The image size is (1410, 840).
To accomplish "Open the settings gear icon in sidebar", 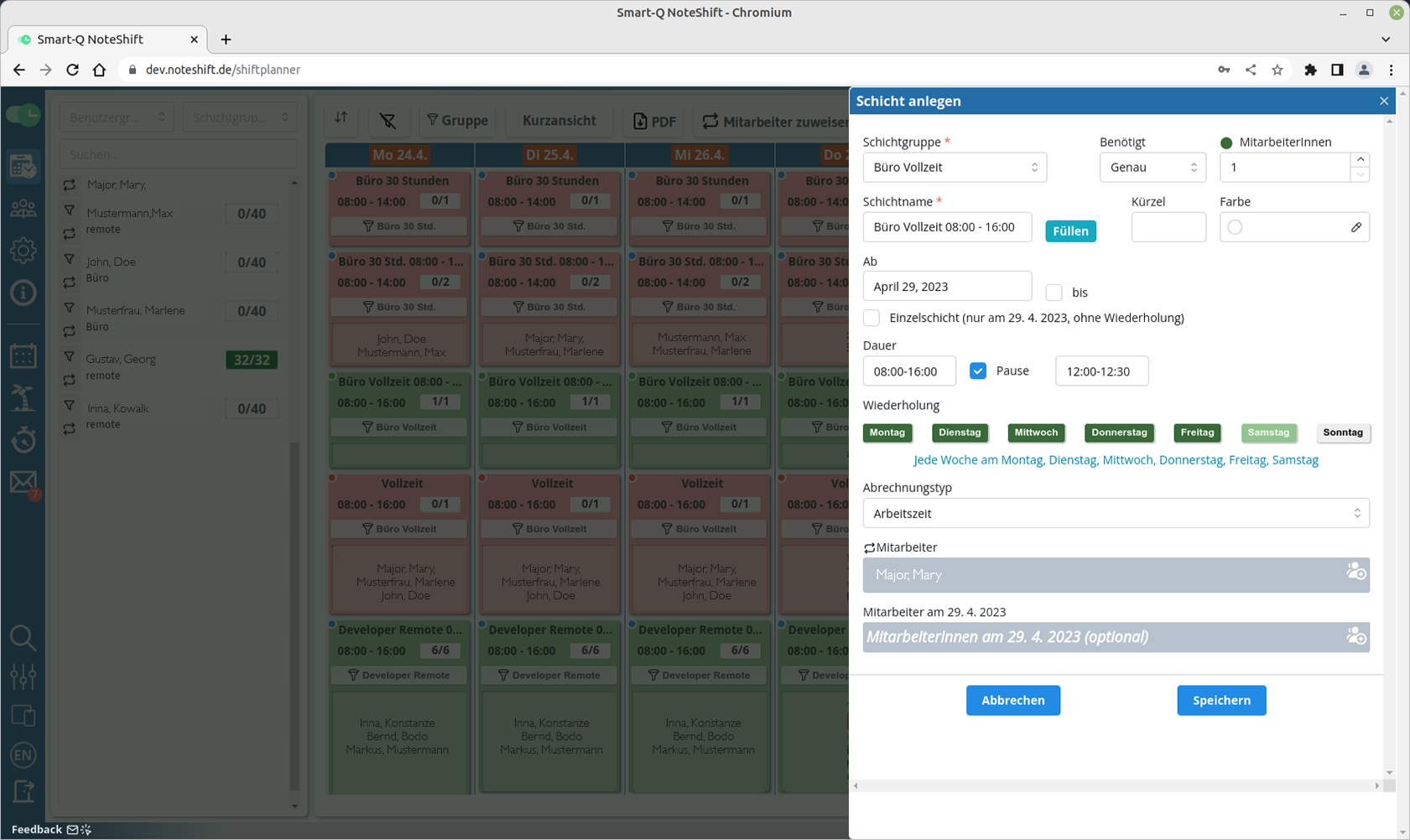I will click(23, 250).
